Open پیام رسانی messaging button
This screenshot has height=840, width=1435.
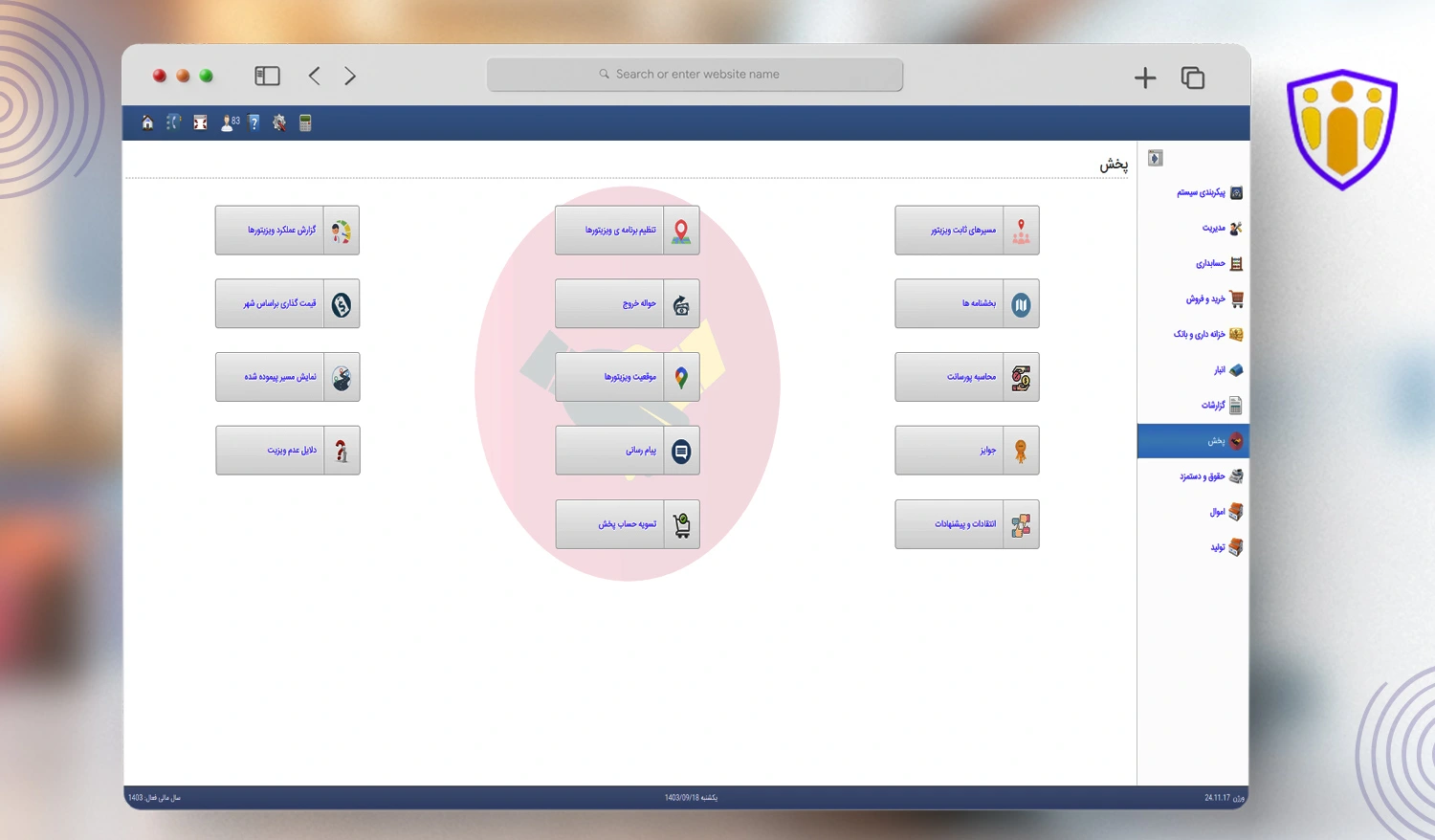(x=628, y=451)
